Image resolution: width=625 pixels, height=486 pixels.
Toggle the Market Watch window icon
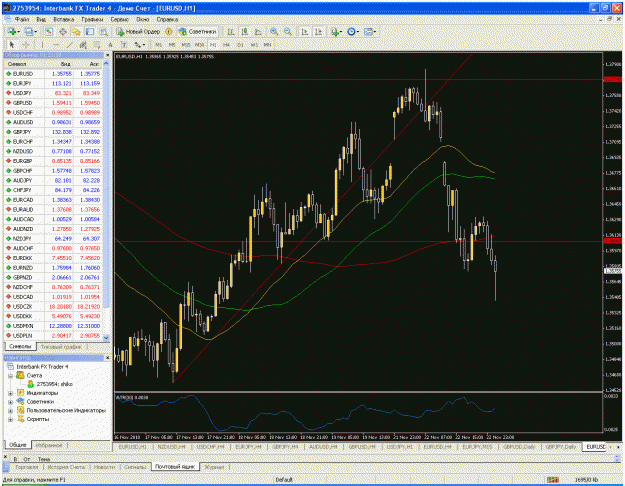point(49,32)
